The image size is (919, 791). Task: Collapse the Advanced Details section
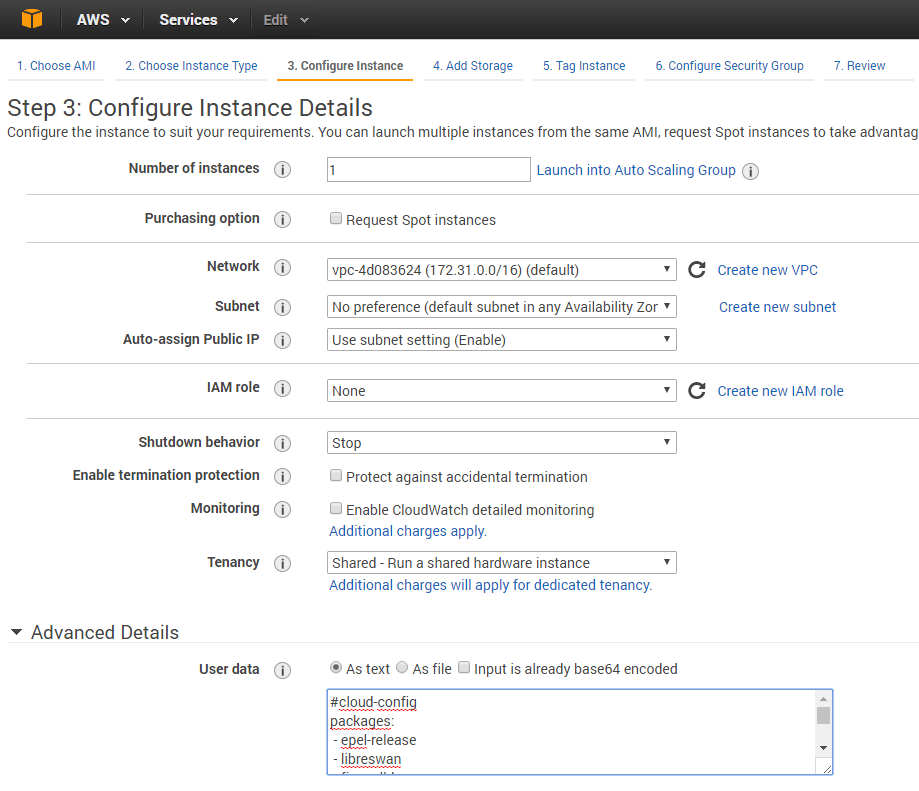point(16,632)
